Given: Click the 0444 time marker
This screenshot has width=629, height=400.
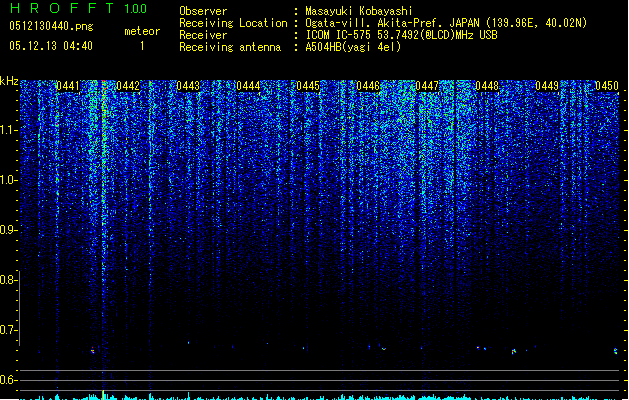Looking at the screenshot, I should coord(248,86).
